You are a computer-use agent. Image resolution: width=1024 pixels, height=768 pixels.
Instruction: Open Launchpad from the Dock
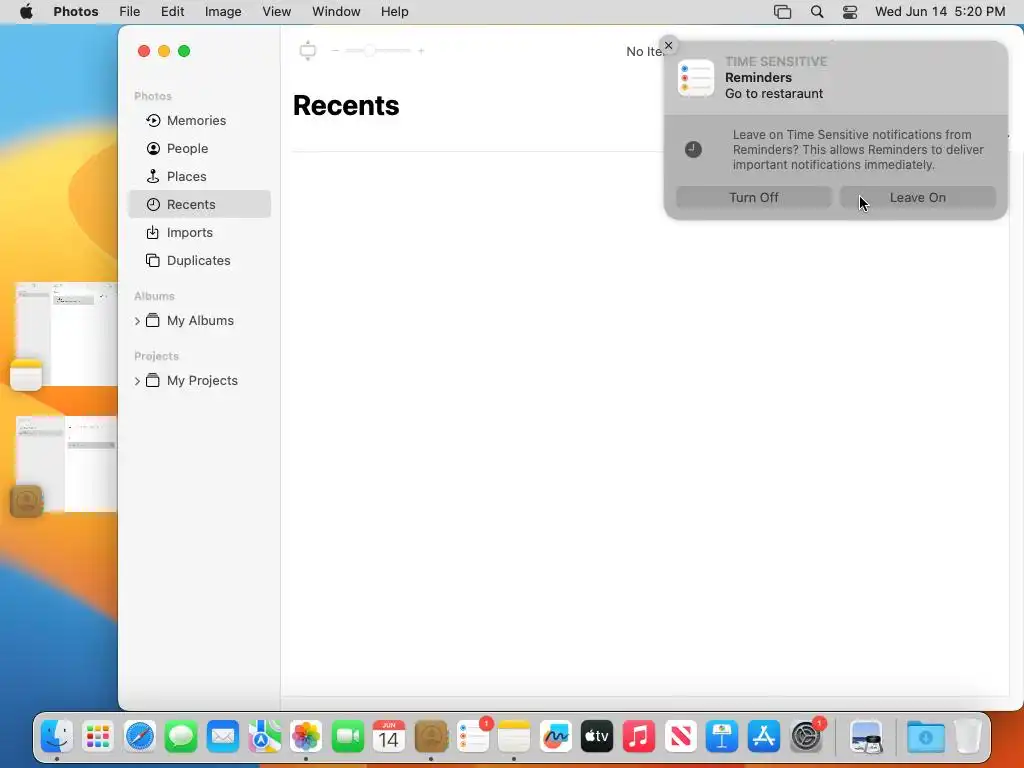click(98, 737)
